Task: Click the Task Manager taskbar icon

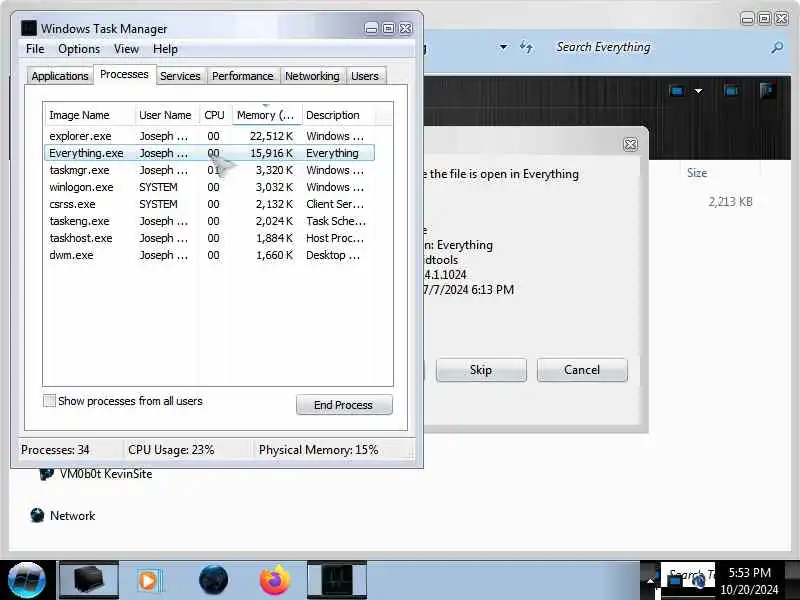Action: tap(337, 580)
